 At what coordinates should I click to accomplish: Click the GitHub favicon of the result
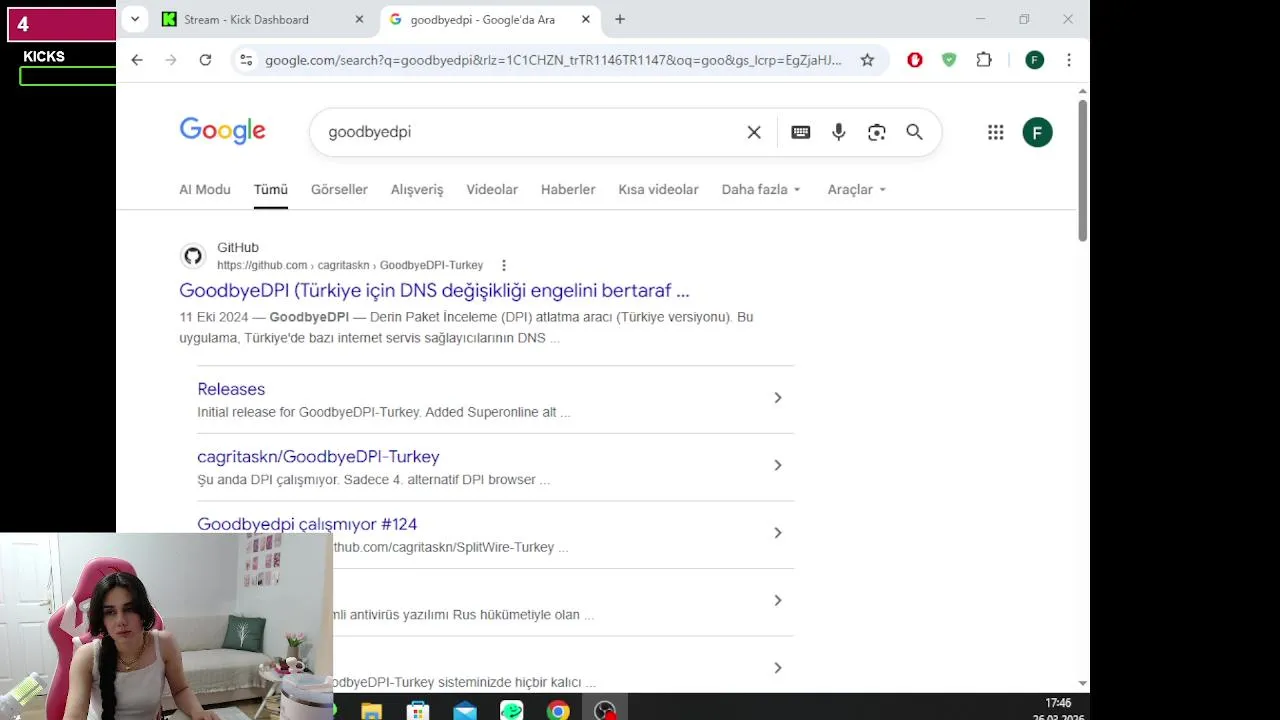tap(193, 256)
